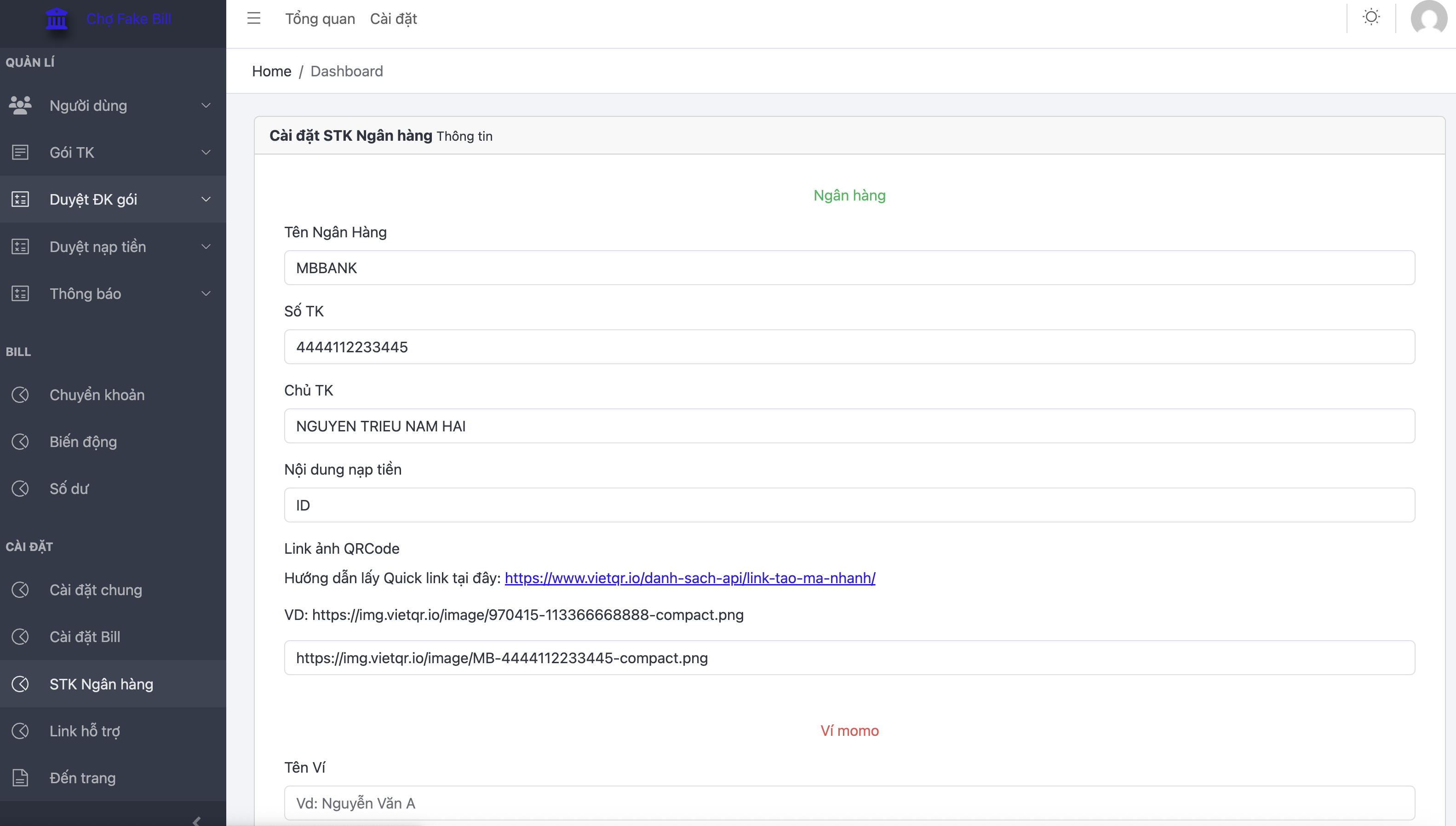Expand the Người dùng submenu chevron
This screenshot has height=826, width=1456.
[206, 105]
